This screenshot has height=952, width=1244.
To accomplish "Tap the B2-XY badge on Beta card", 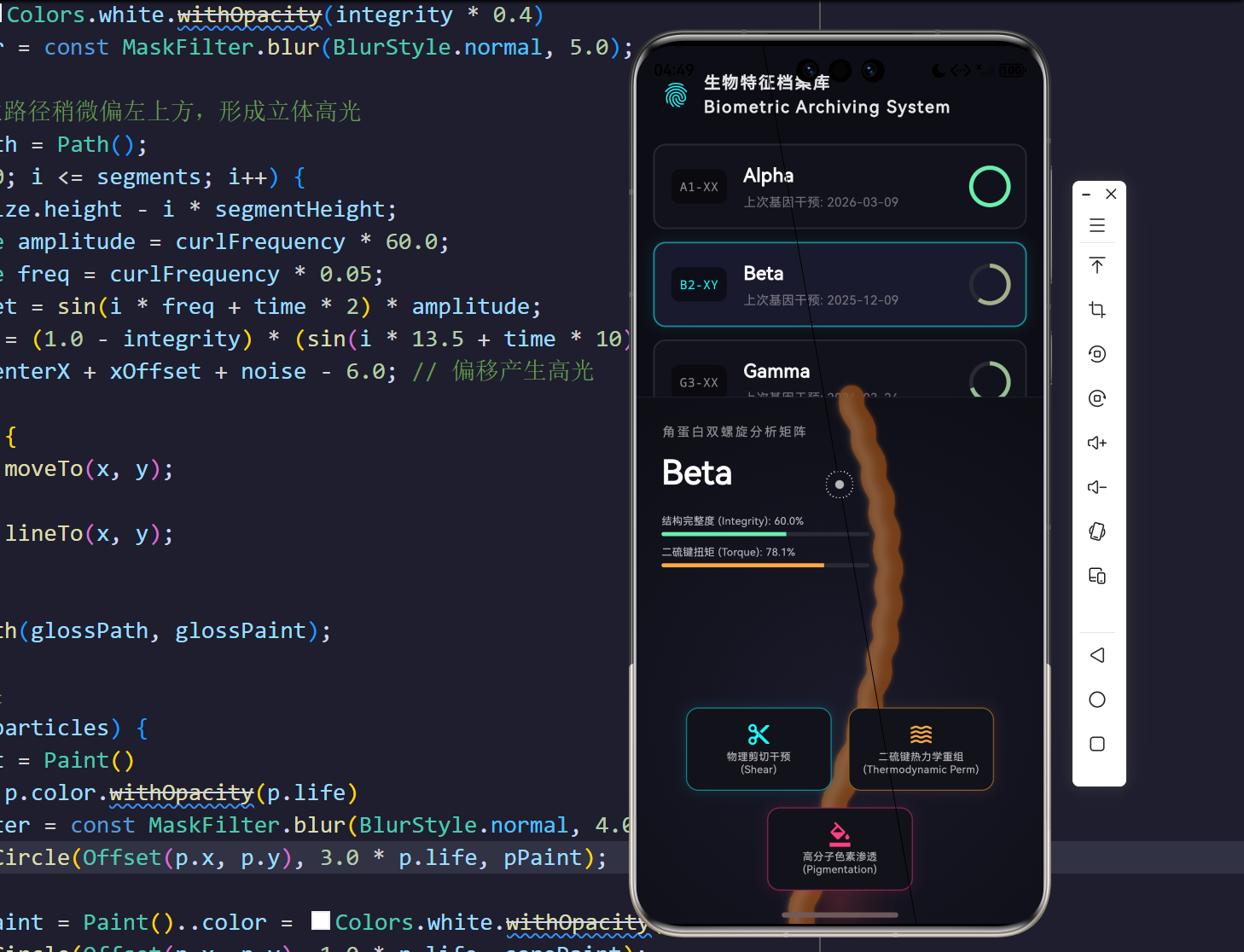I will (x=699, y=285).
